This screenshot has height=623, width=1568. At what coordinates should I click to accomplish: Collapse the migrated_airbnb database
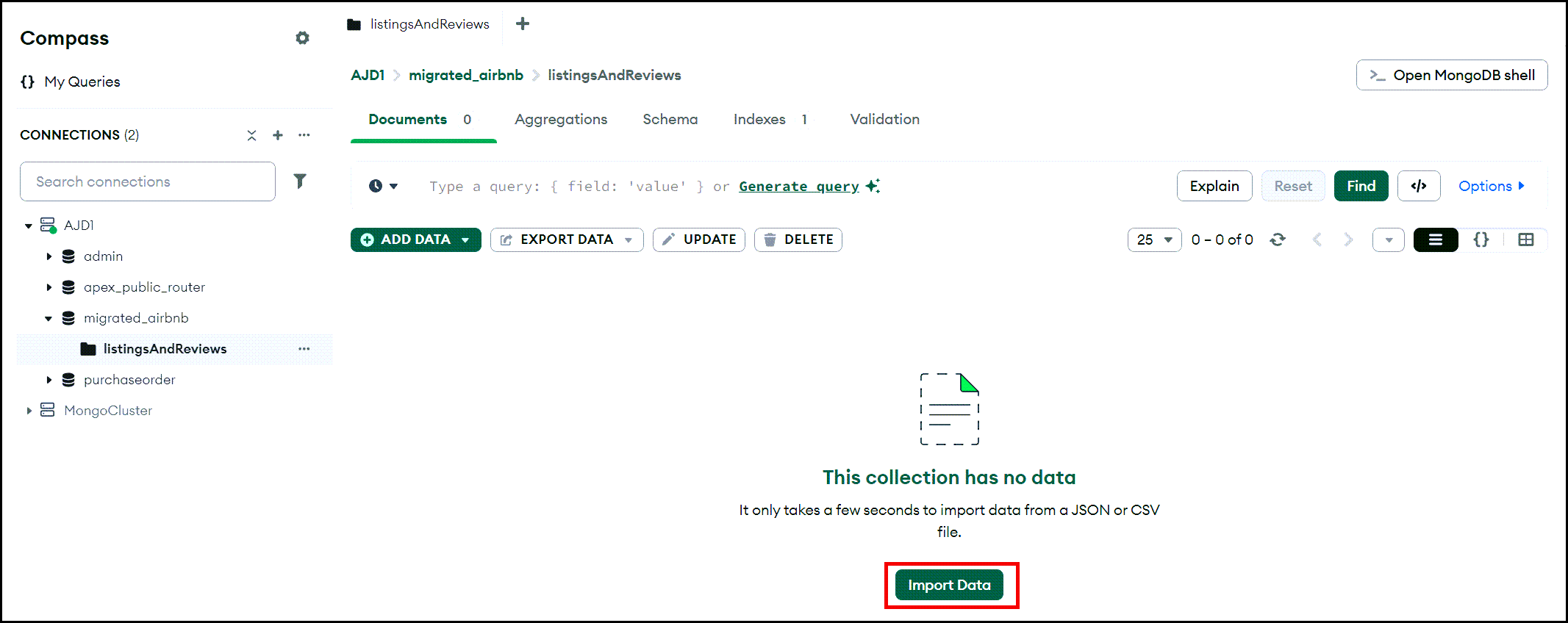(x=49, y=318)
